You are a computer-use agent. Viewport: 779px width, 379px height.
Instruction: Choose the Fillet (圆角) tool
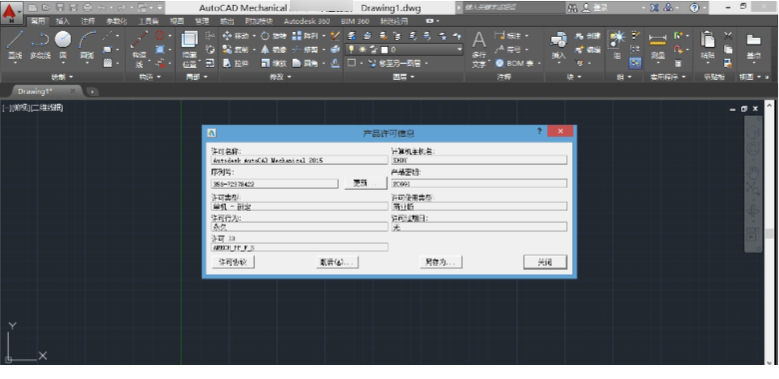305,63
